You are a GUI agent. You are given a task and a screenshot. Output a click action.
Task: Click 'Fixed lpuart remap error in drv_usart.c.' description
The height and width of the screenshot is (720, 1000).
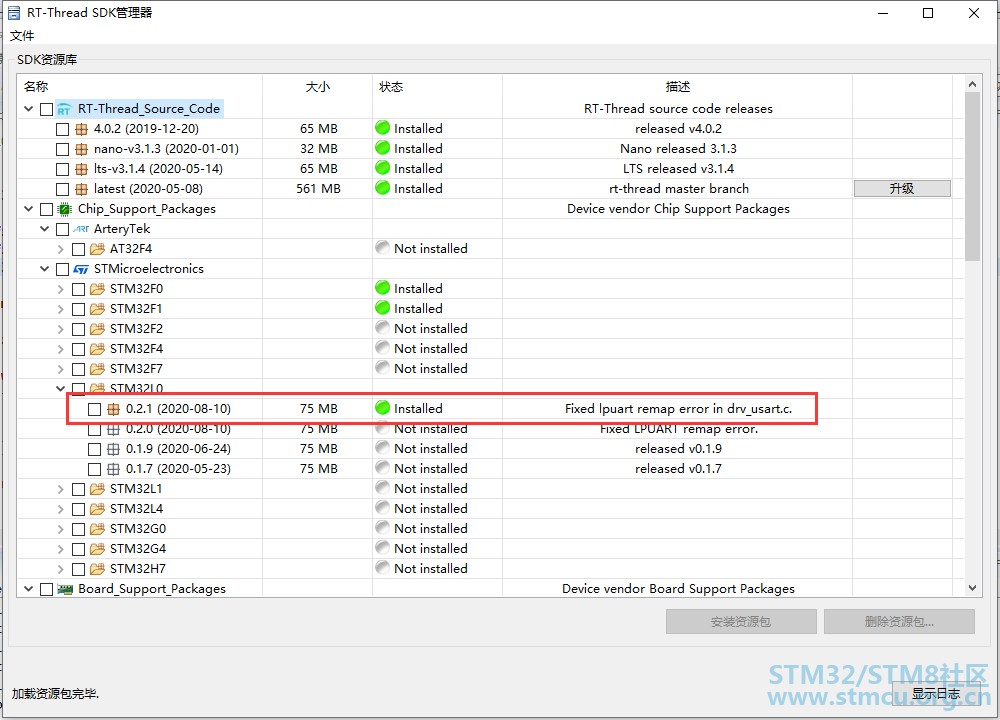(x=679, y=409)
